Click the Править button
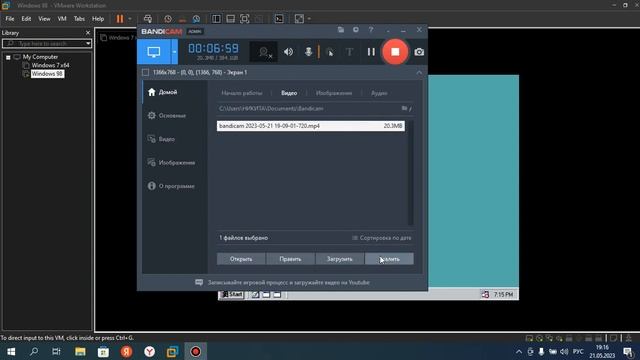 coord(290,259)
